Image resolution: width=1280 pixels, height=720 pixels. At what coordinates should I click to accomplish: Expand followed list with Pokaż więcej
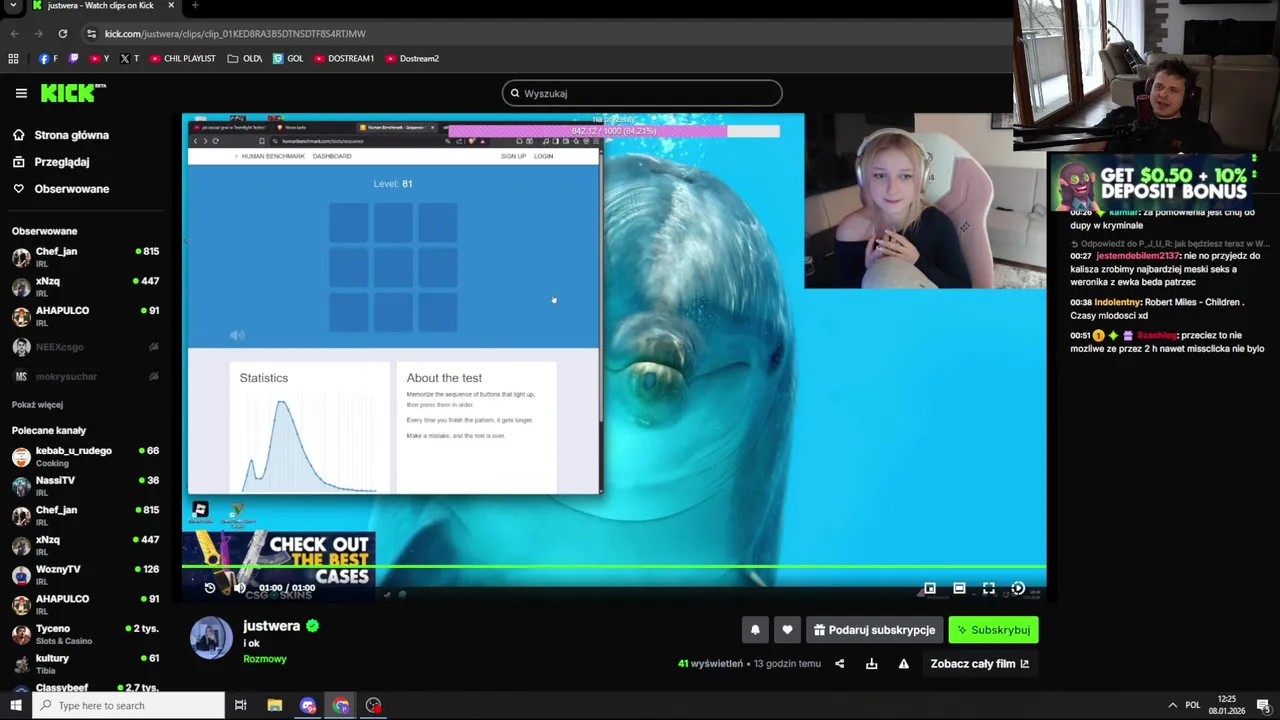pos(37,405)
